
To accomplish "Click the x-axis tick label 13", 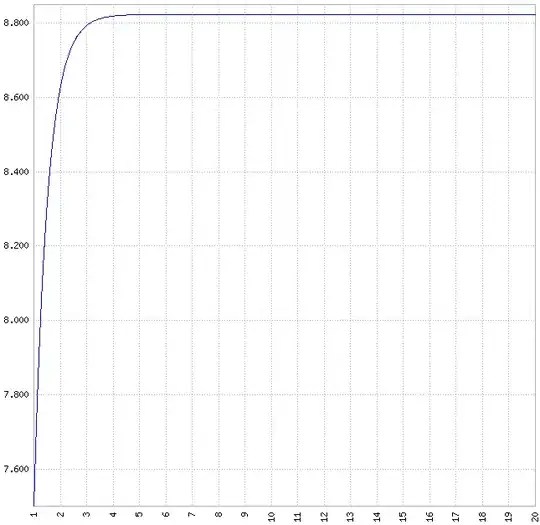I will click(x=351, y=516).
